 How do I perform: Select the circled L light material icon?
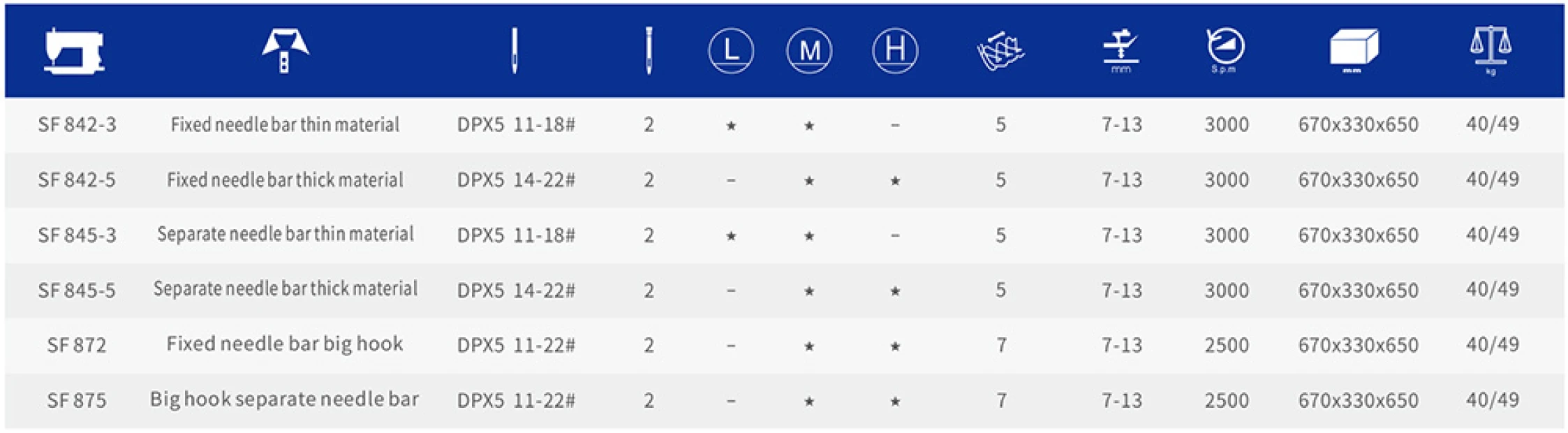[x=731, y=50]
